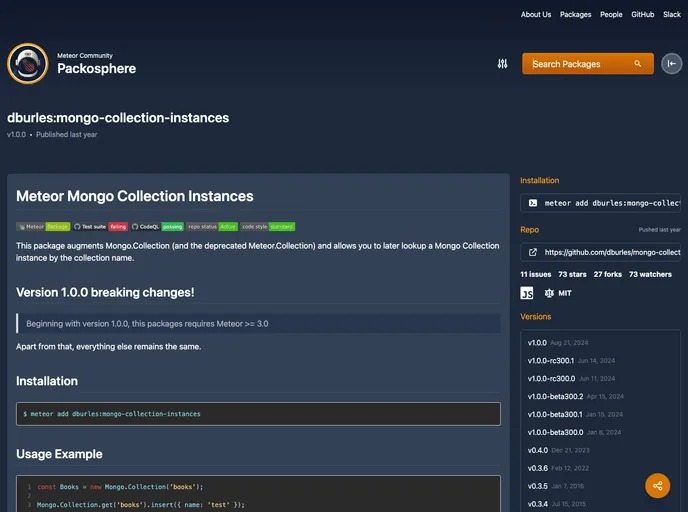Screen dimensions: 688x512
Task: Click the Test suite failing badge
Action: click(100, 227)
